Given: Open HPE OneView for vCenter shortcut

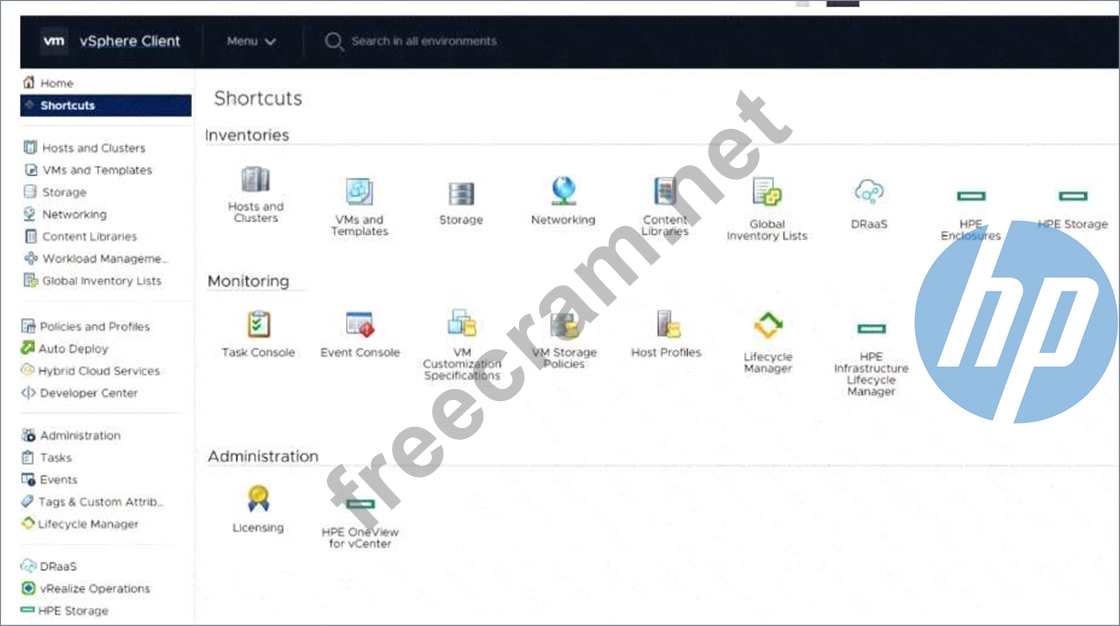Looking at the screenshot, I should 359,505.
